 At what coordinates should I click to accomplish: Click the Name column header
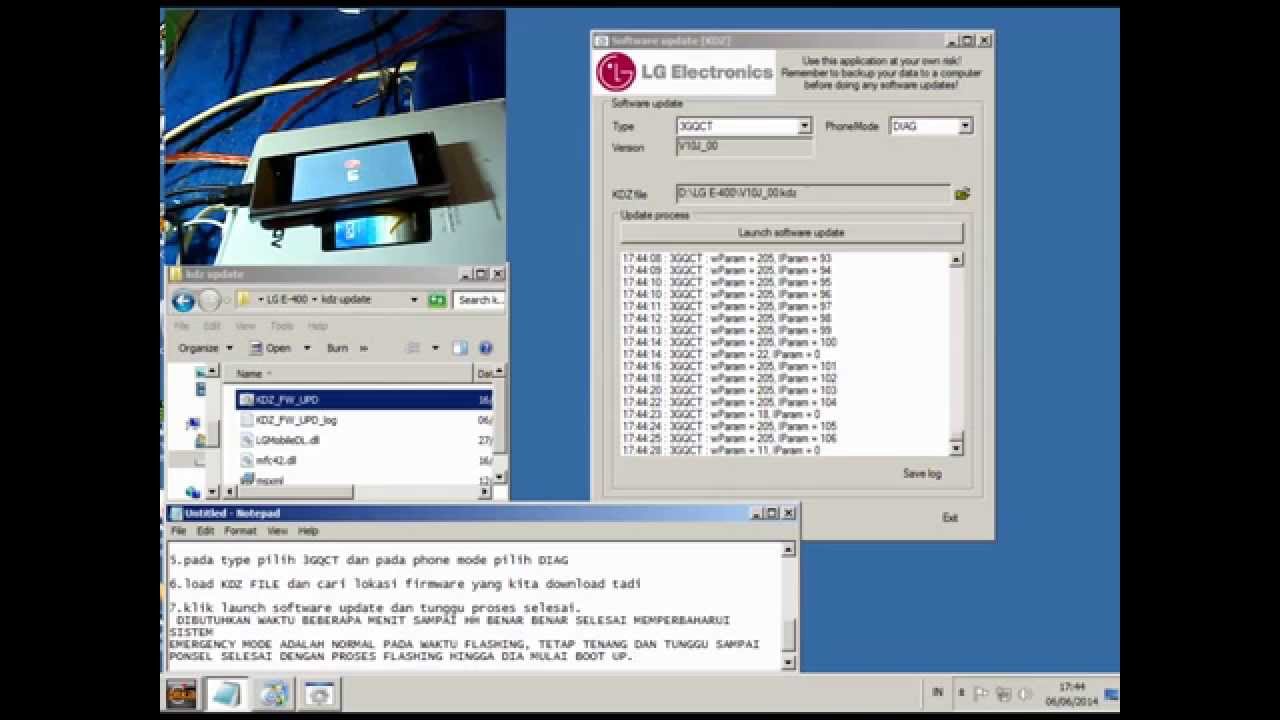pyautogui.click(x=348, y=373)
